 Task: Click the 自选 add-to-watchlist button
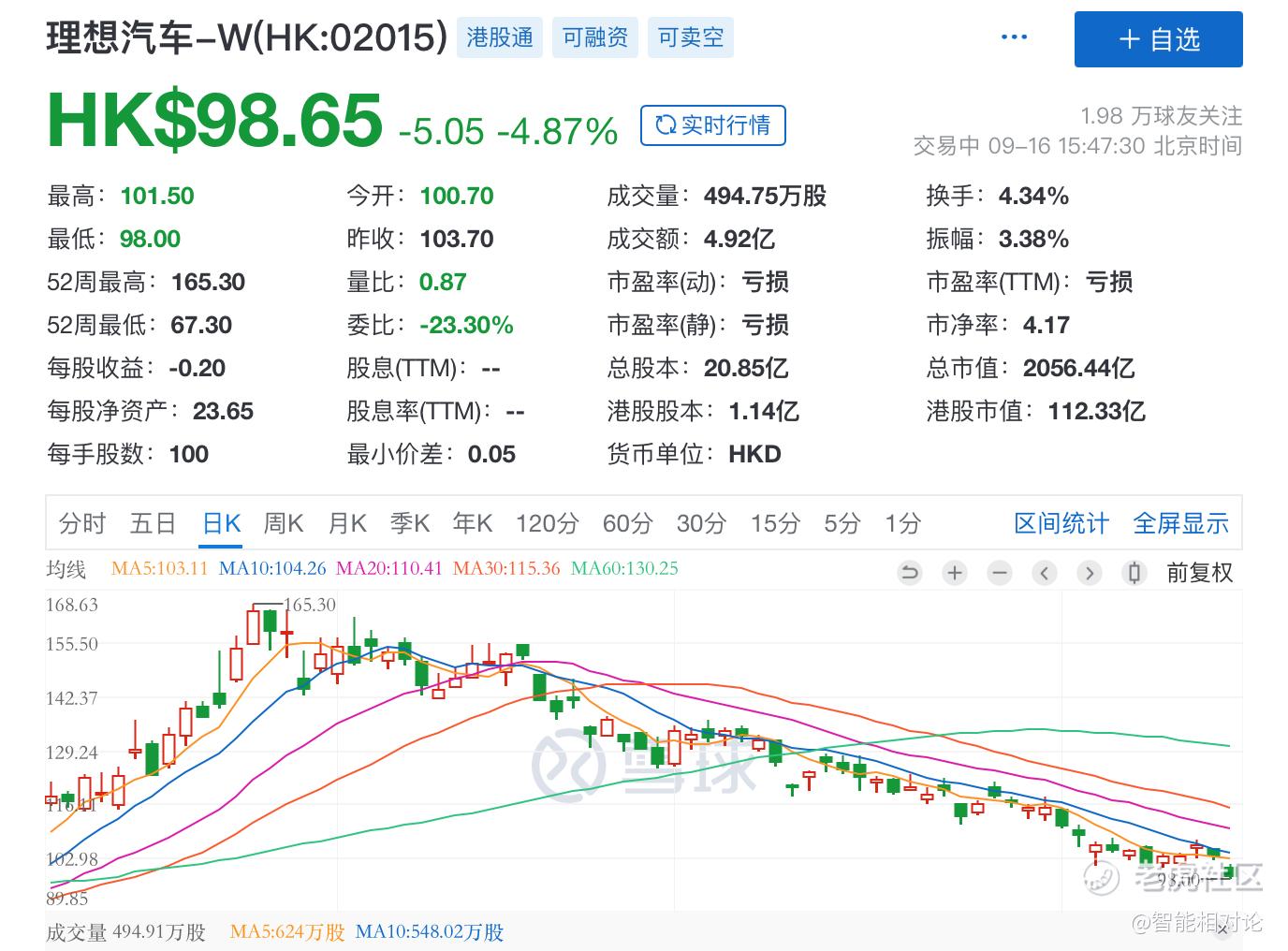[x=1159, y=39]
